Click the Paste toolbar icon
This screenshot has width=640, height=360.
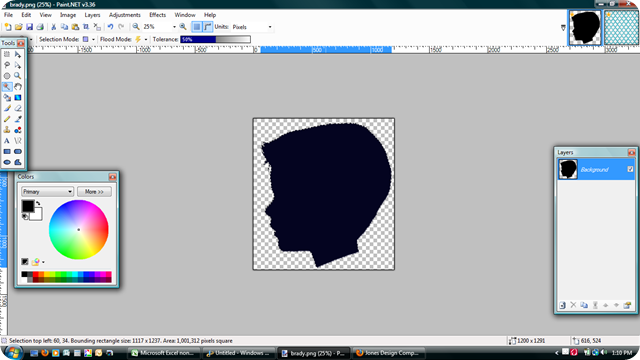click(x=75, y=27)
